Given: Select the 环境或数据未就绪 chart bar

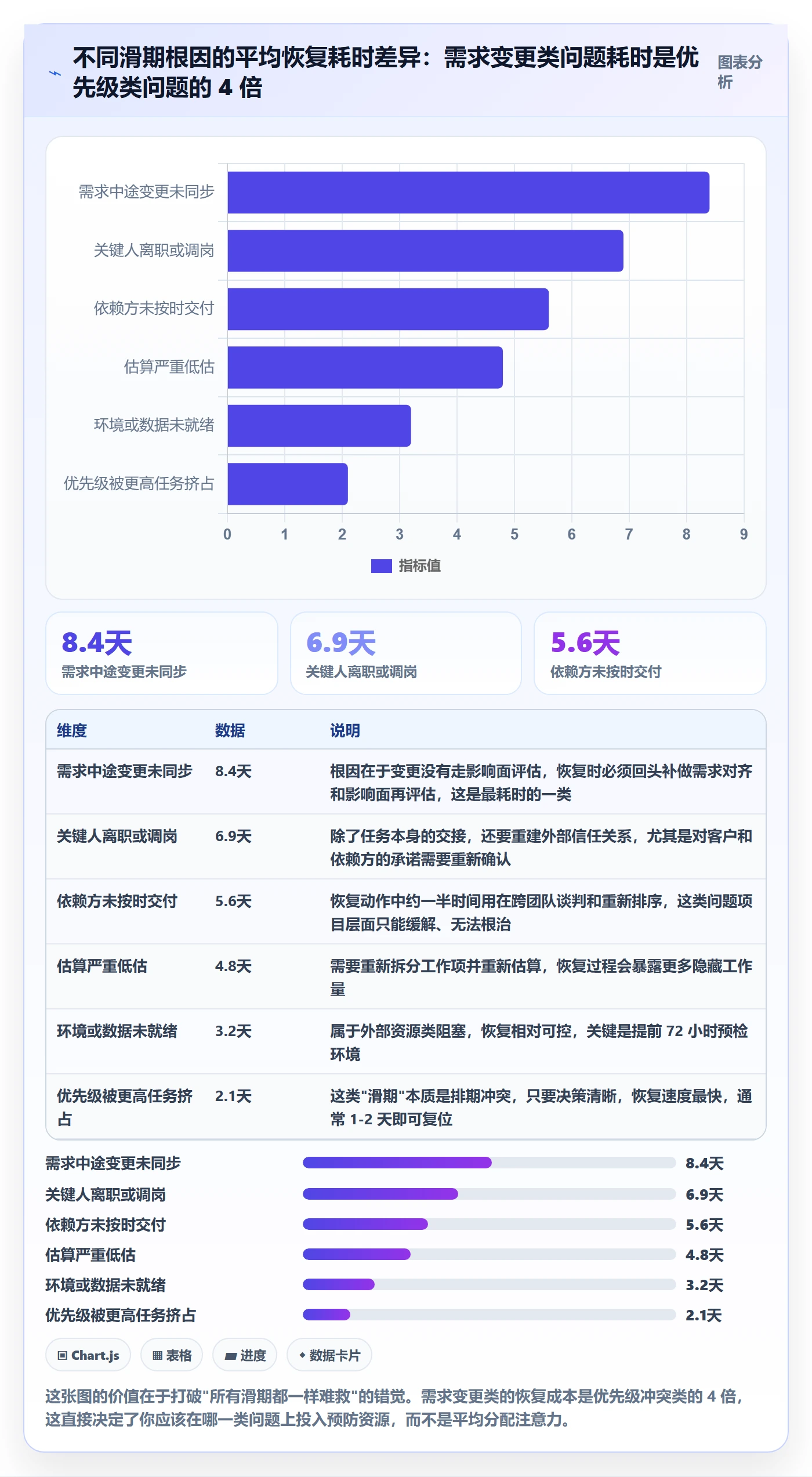Looking at the screenshot, I should (319, 426).
